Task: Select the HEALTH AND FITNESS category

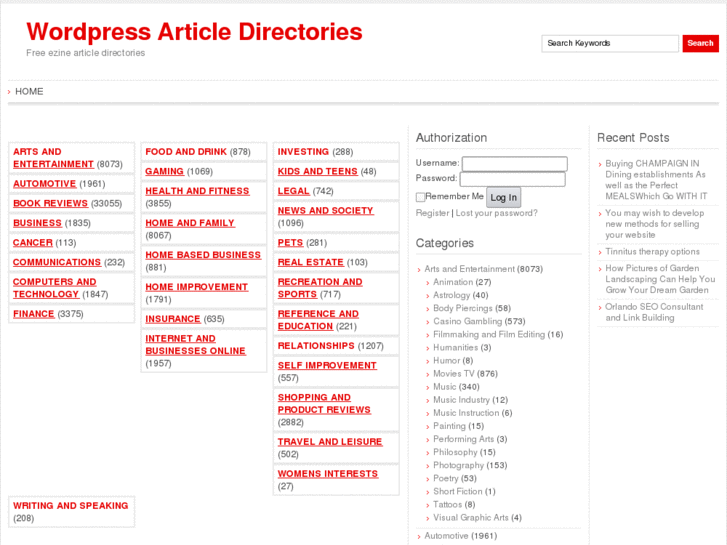Action: 197,191
